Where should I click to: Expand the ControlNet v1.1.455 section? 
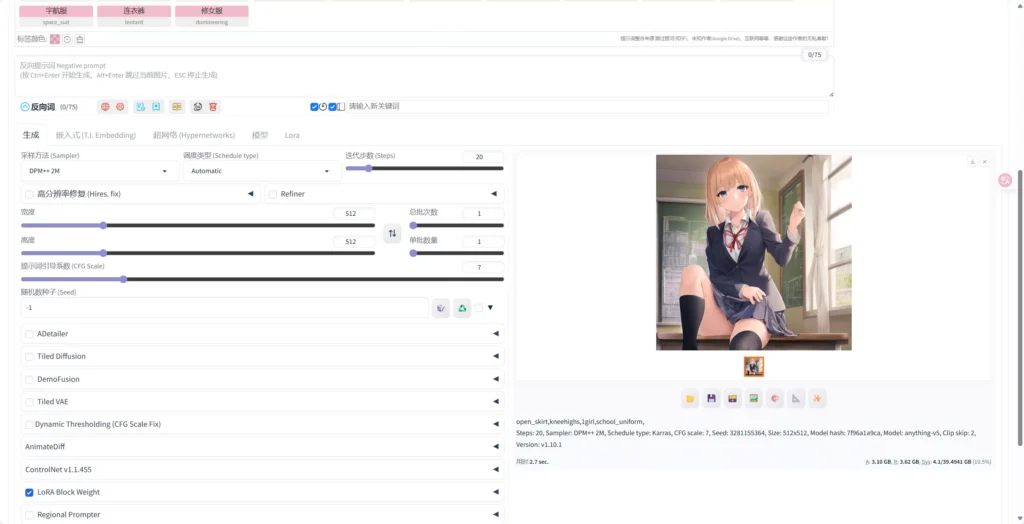click(x=262, y=469)
